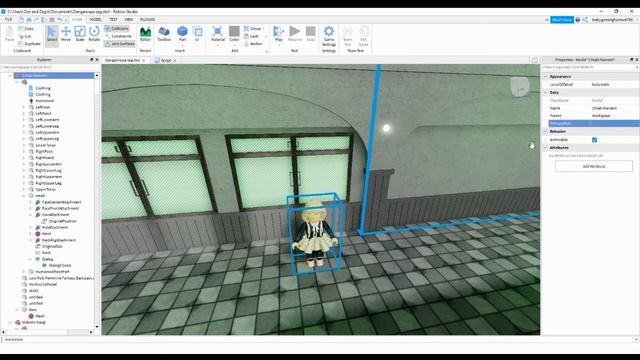Click Cut in Clipboard group
Viewport: 640px width, 360px height.
[25, 36]
